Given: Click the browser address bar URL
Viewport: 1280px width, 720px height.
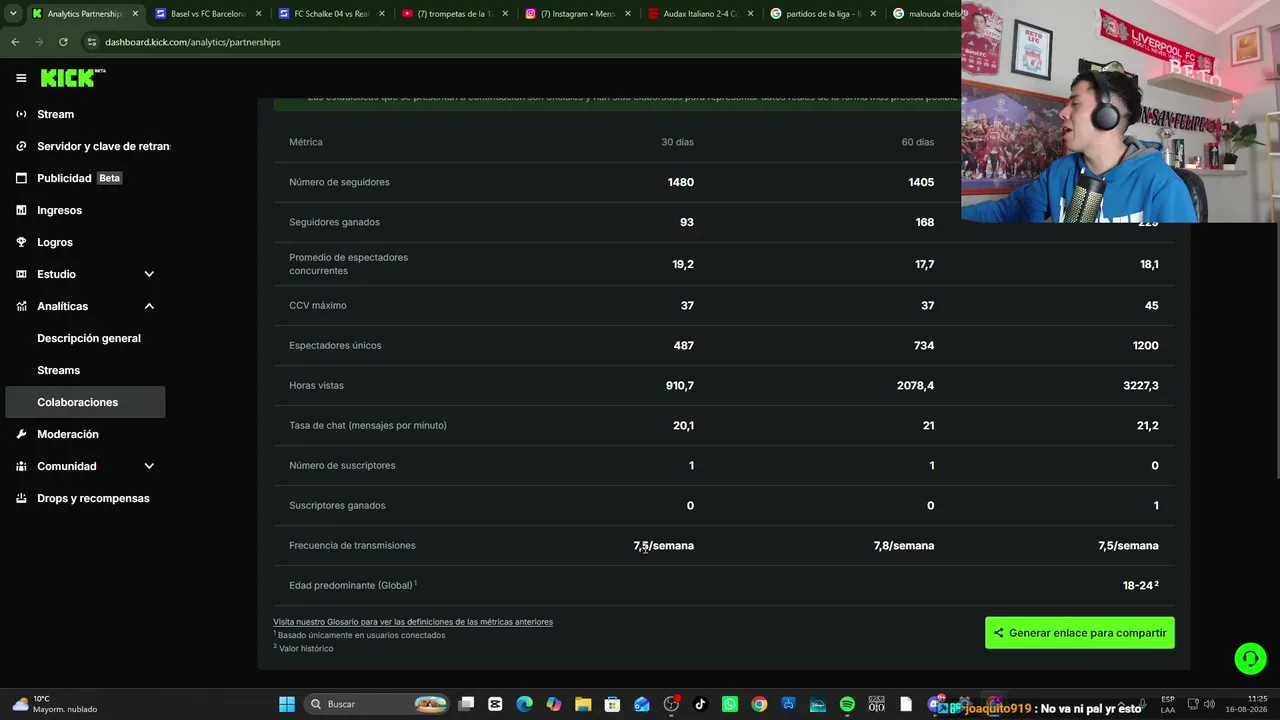Looking at the screenshot, I should point(193,42).
